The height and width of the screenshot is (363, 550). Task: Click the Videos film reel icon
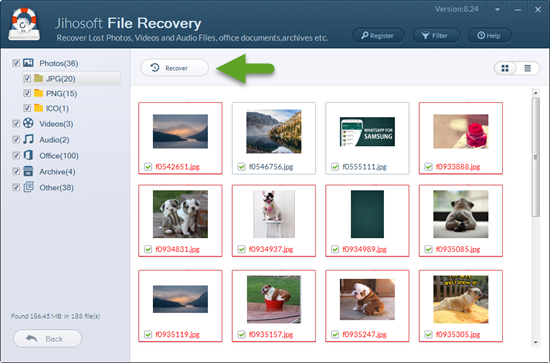tap(28, 123)
